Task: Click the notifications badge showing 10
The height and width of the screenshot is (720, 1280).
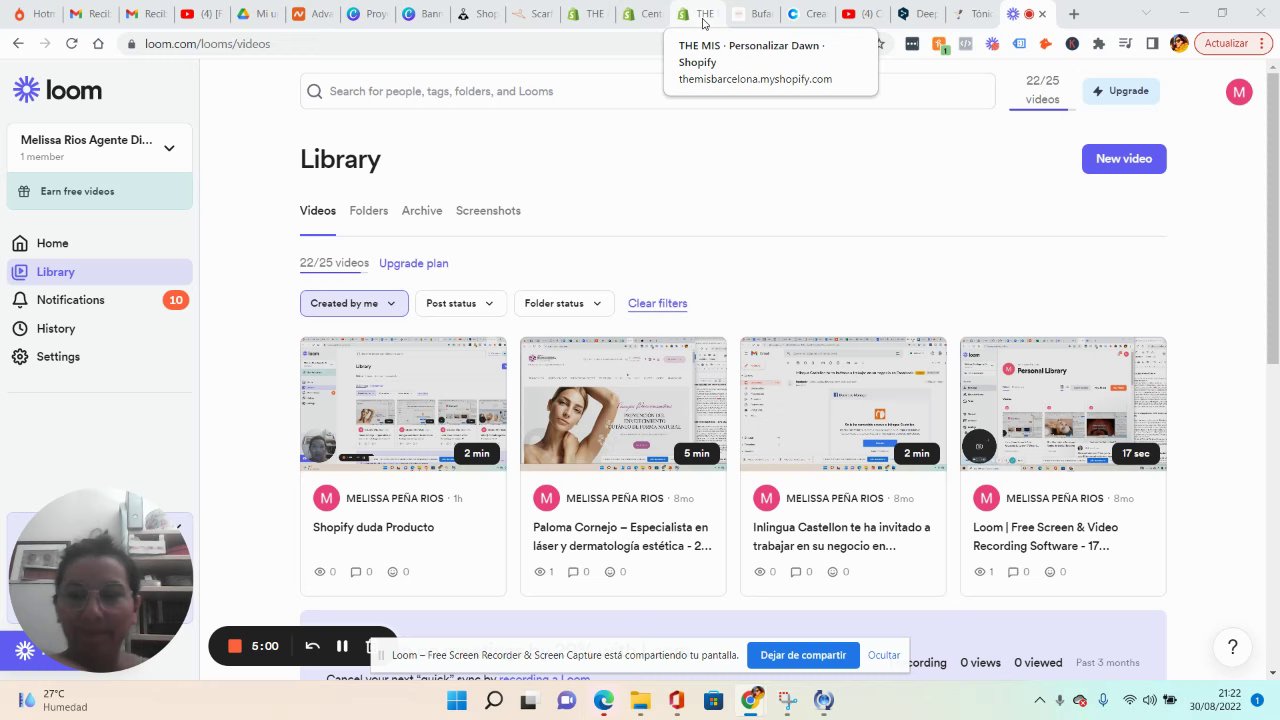Action: pyautogui.click(x=176, y=300)
